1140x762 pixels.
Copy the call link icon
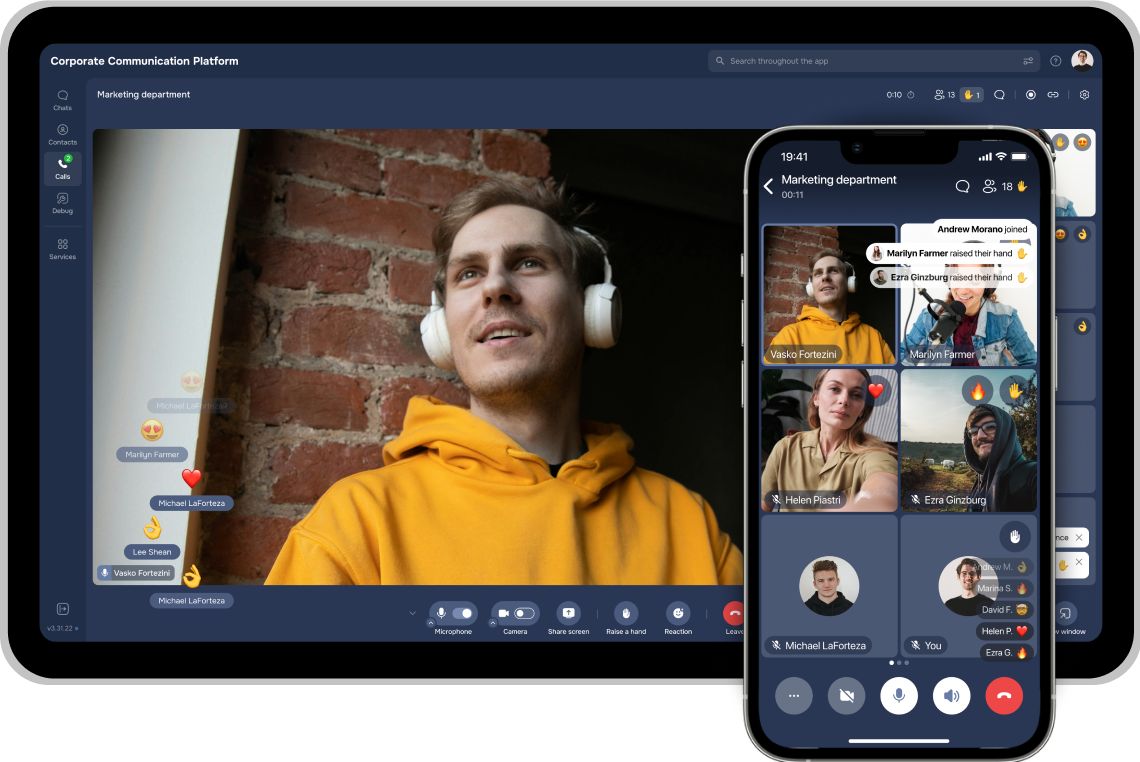pyautogui.click(x=1053, y=95)
